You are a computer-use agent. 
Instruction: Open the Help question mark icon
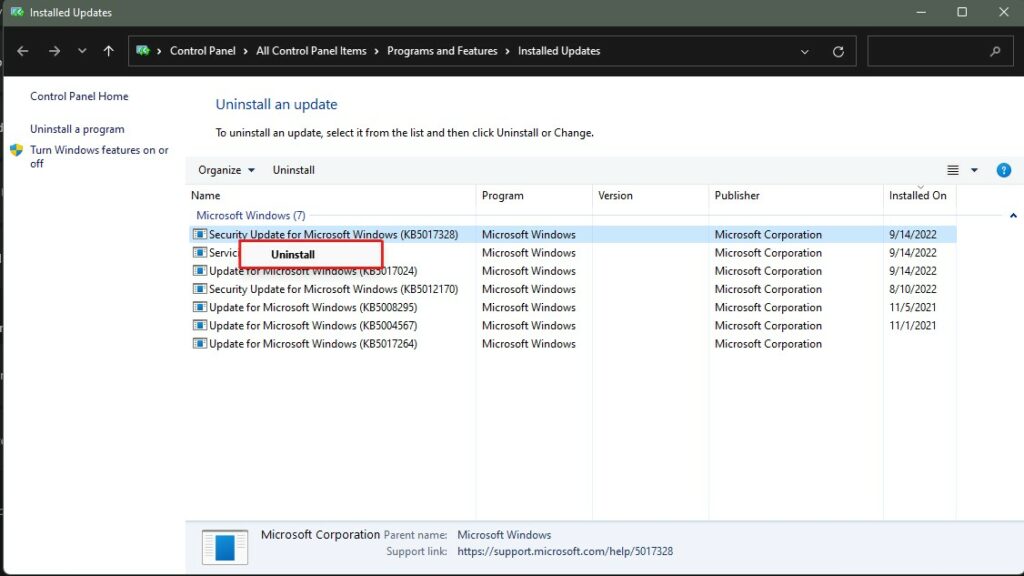coord(1004,170)
